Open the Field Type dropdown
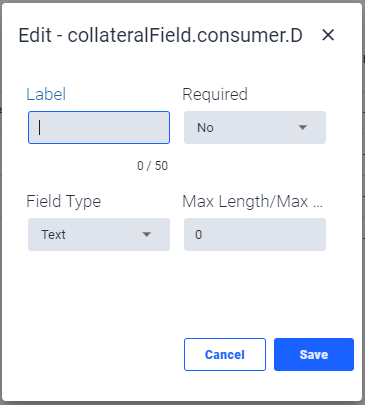Viewport: 365px width, 405px height. [99, 234]
